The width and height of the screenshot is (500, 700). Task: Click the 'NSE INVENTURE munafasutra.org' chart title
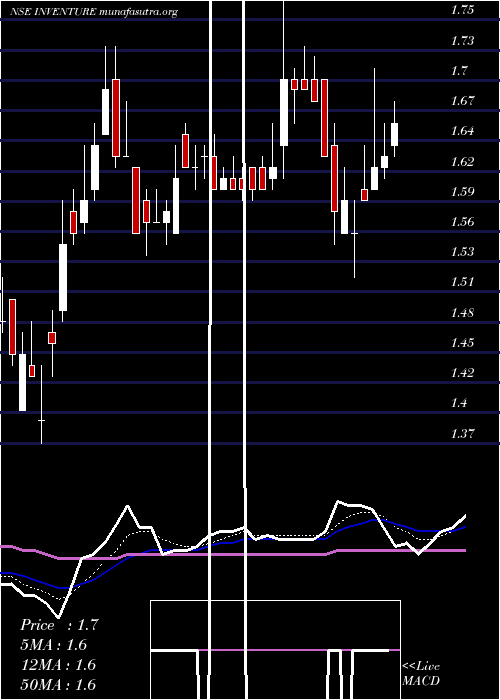(94, 12)
